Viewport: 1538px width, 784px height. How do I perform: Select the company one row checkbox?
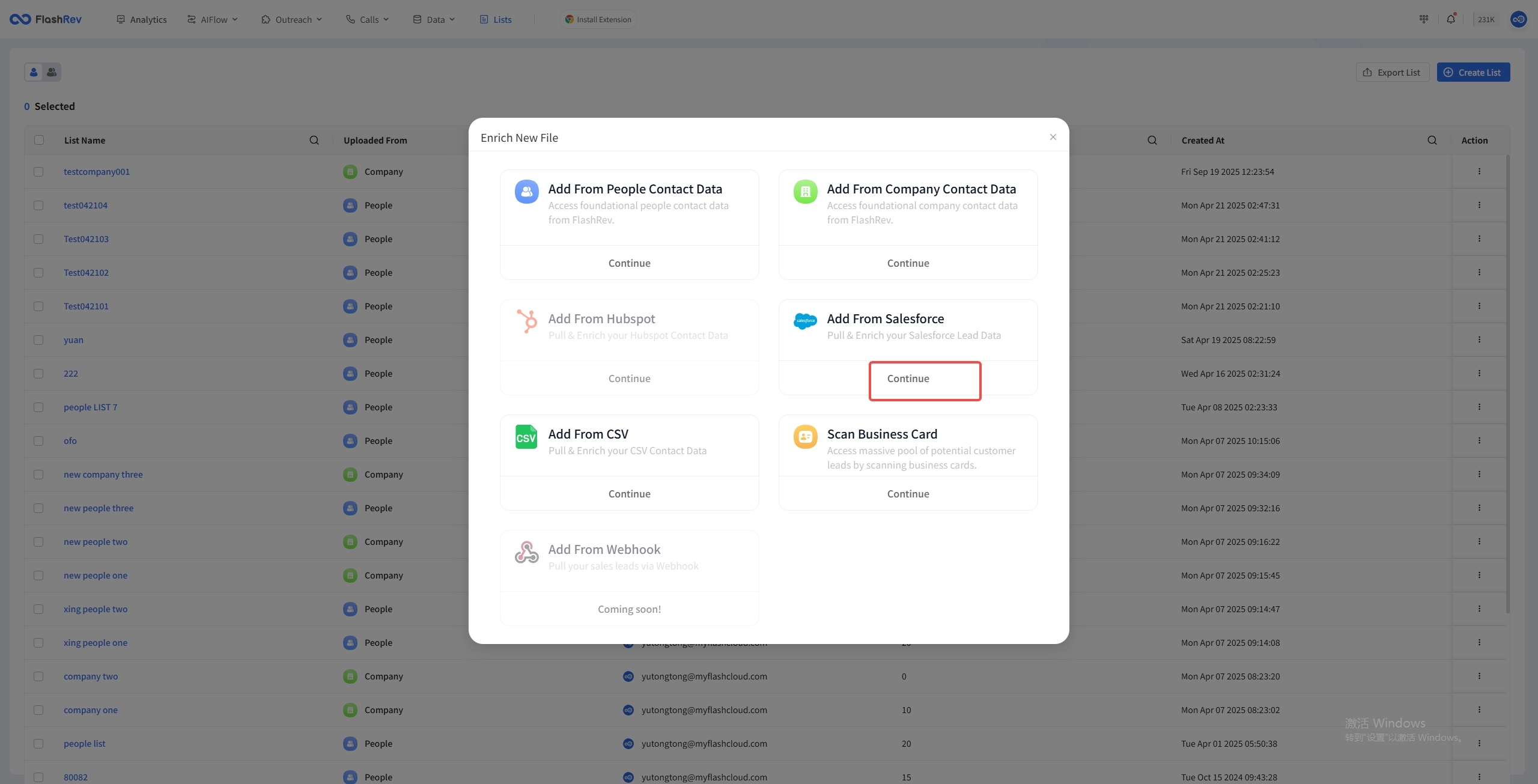click(x=38, y=710)
